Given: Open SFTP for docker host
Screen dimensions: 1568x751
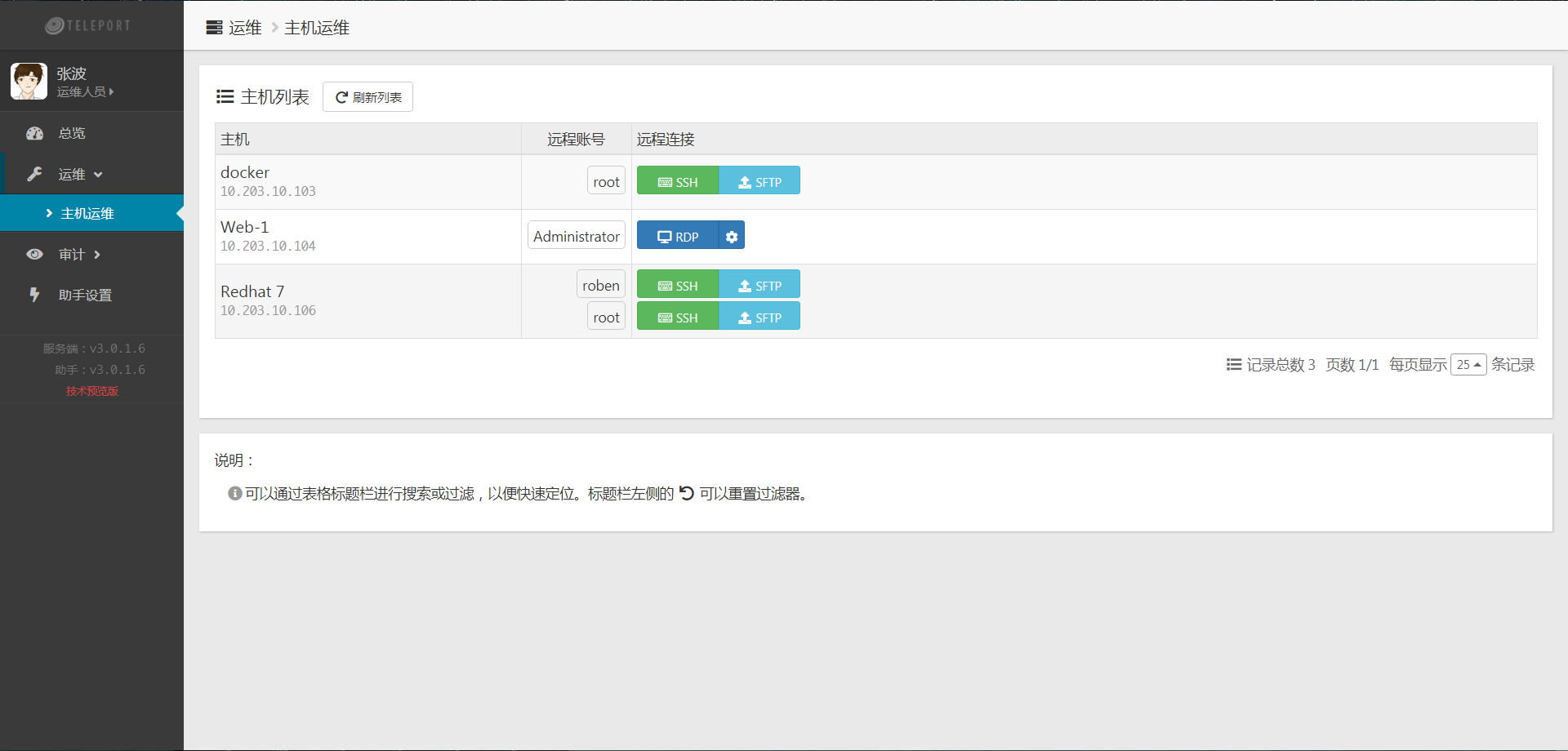Looking at the screenshot, I should click(759, 181).
